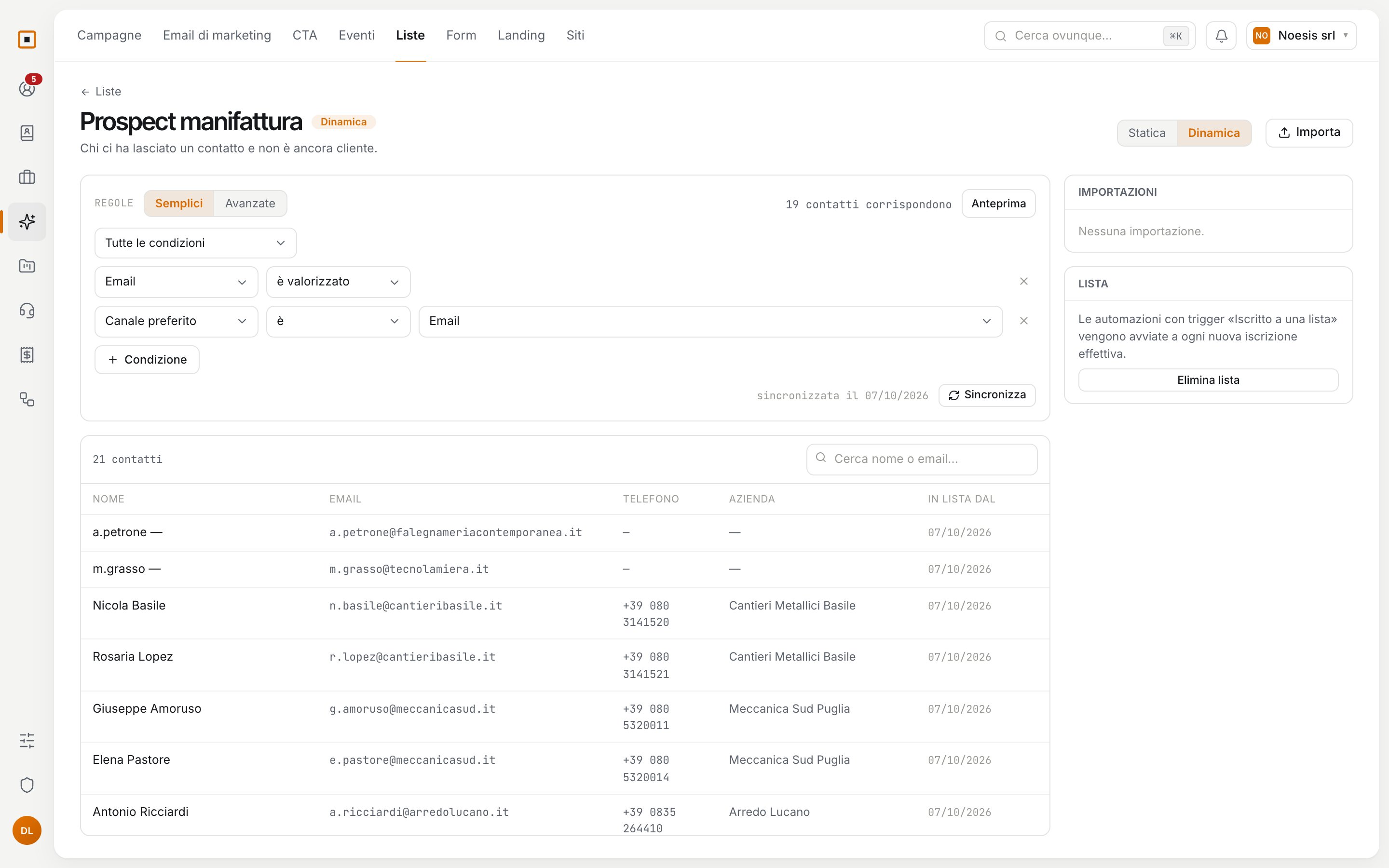This screenshot has height=868, width=1389.
Task: Click the Anteprima button
Action: [x=999, y=204]
